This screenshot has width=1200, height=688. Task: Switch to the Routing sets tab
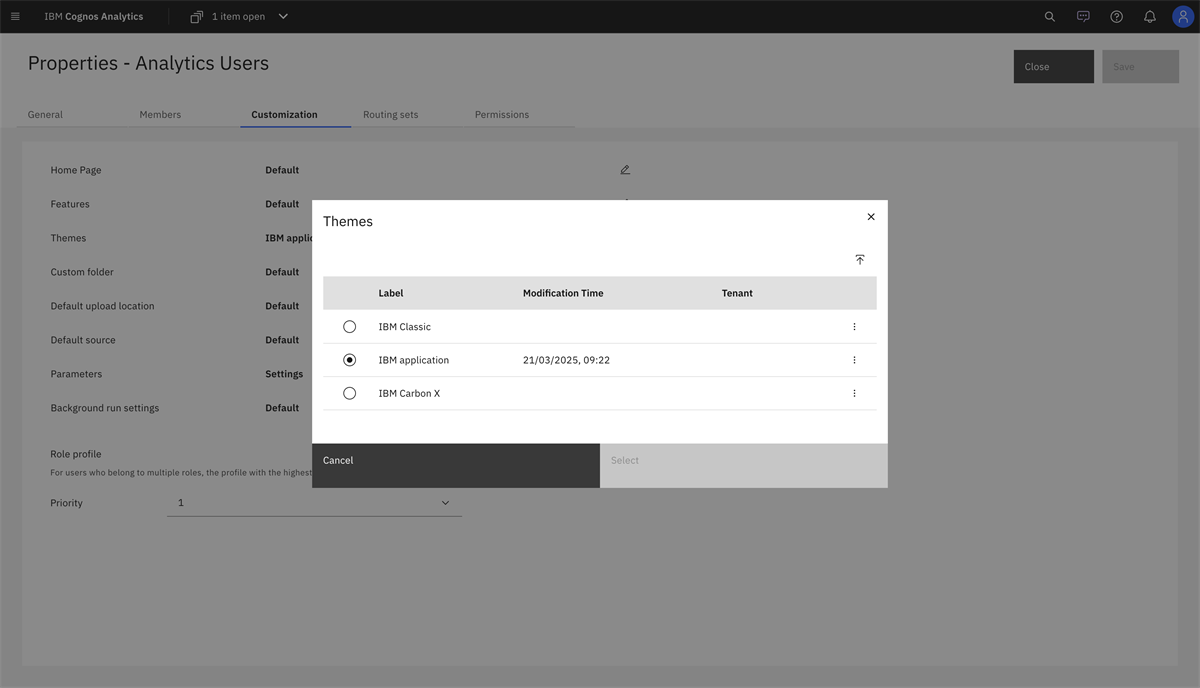click(x=390, y=115)
